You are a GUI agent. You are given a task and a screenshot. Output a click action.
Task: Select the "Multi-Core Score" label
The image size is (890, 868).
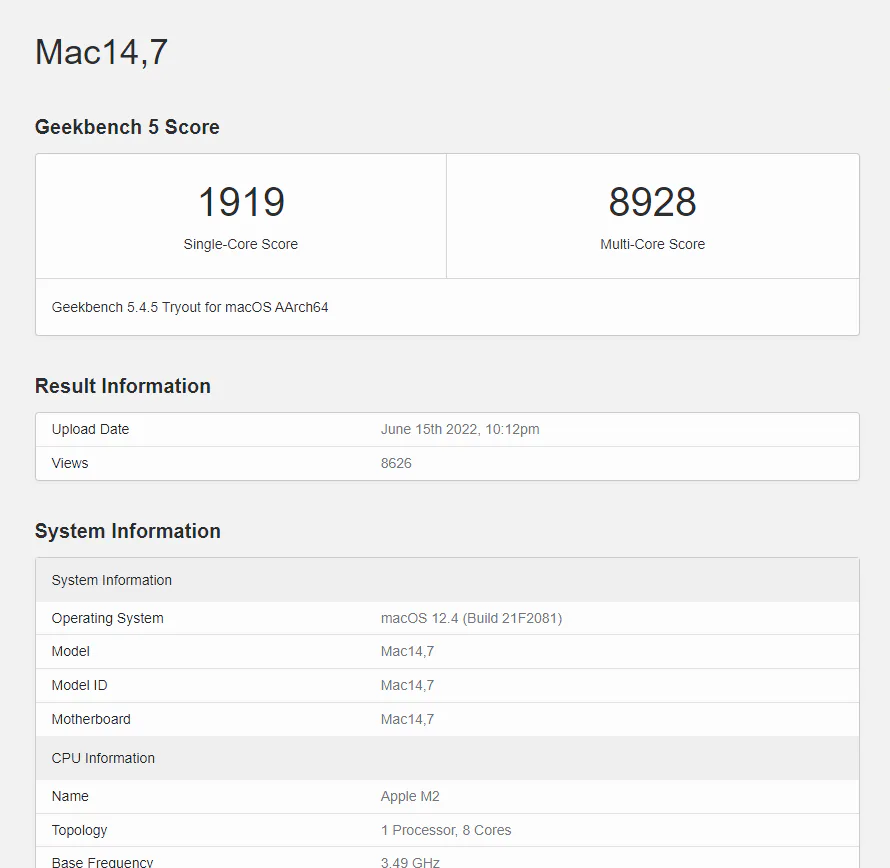click(x=653, y=244)
